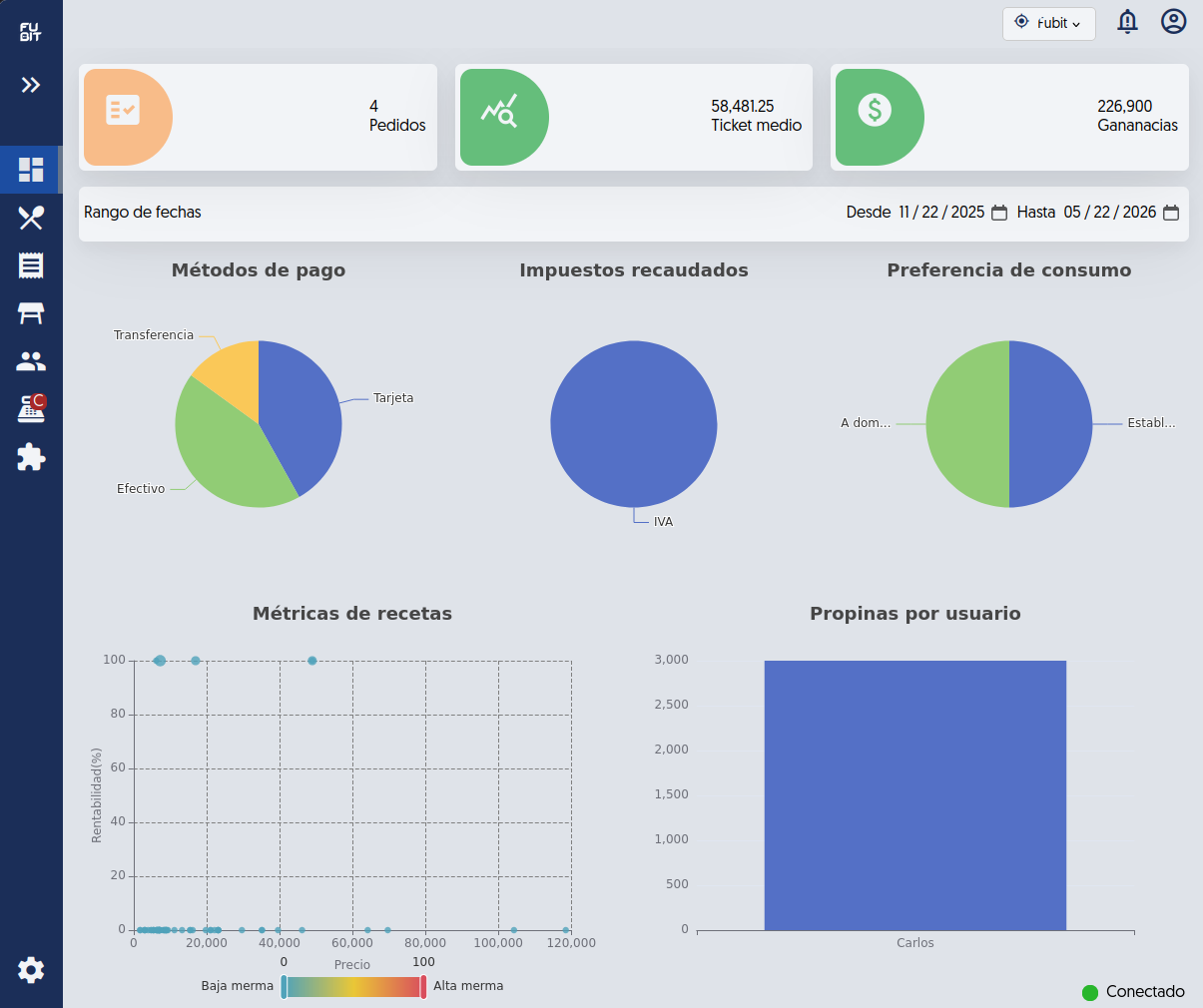The width and height of the screenshot is (1203, 1008).
Task: Open the fork and spoon menu icon
Action: point(31,218)
